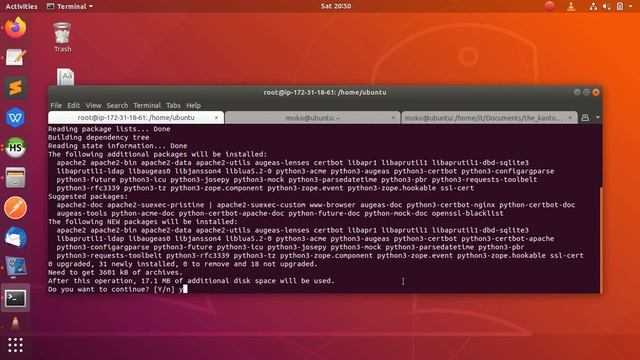The image size is (640, 360).
Task: Open the Tabs menu
Action: tap(173, 105)
